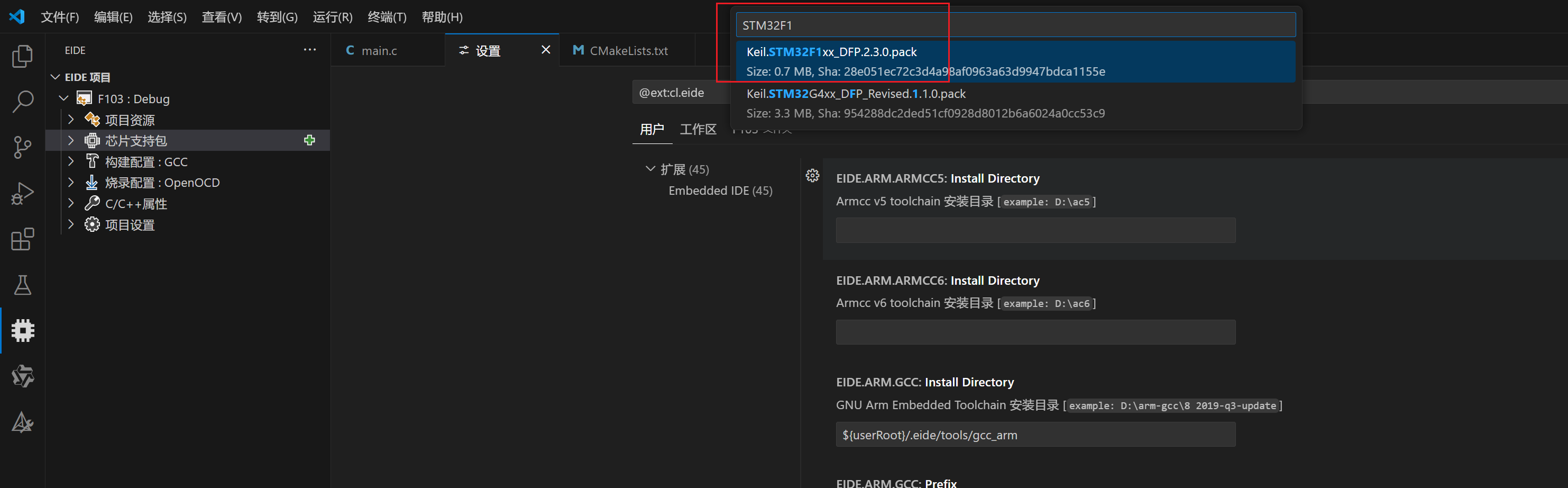Click gear icon beside ARMCC5 Install Directory
The height and width of the screenshot is (488, 1568).
[x=812, y=176]
